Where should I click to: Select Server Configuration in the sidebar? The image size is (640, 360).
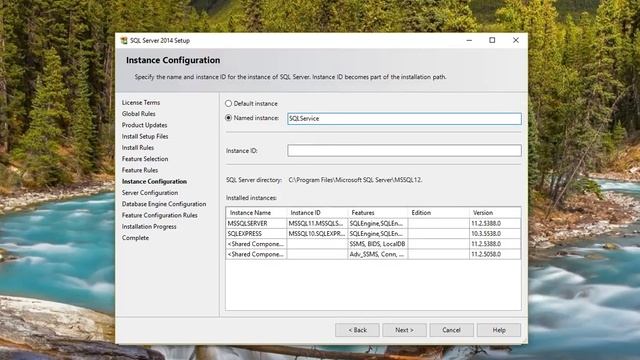(x=150, y=193)
